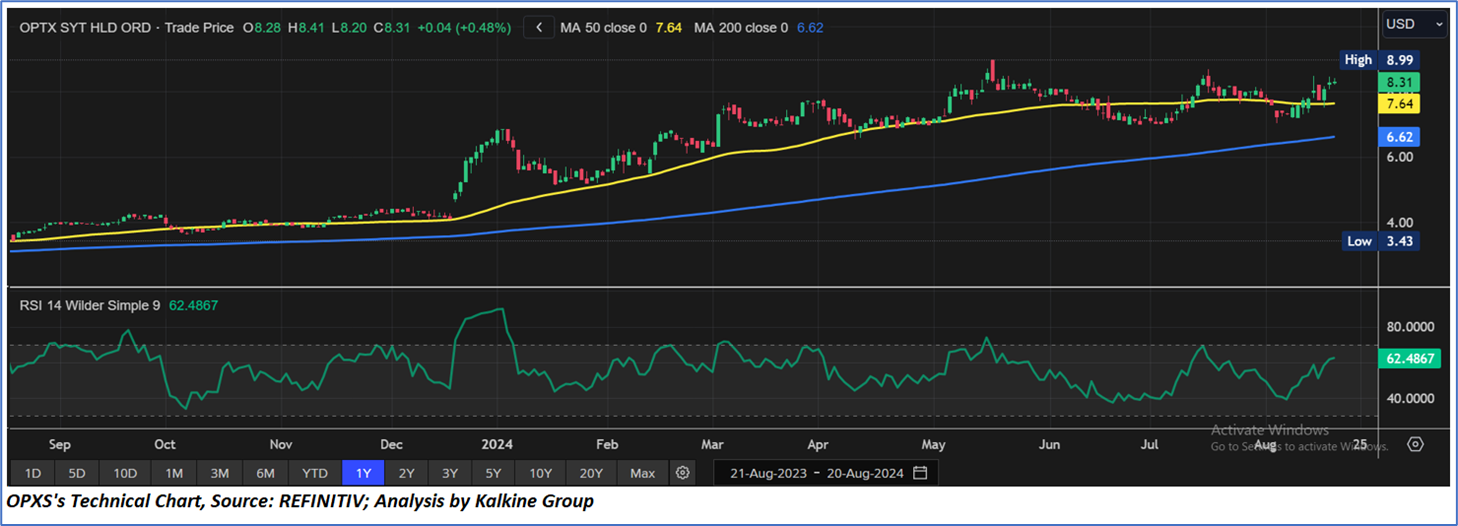Click the 6.00 price axis label
Viewport: 1458px width, 526px height.
1398,157
